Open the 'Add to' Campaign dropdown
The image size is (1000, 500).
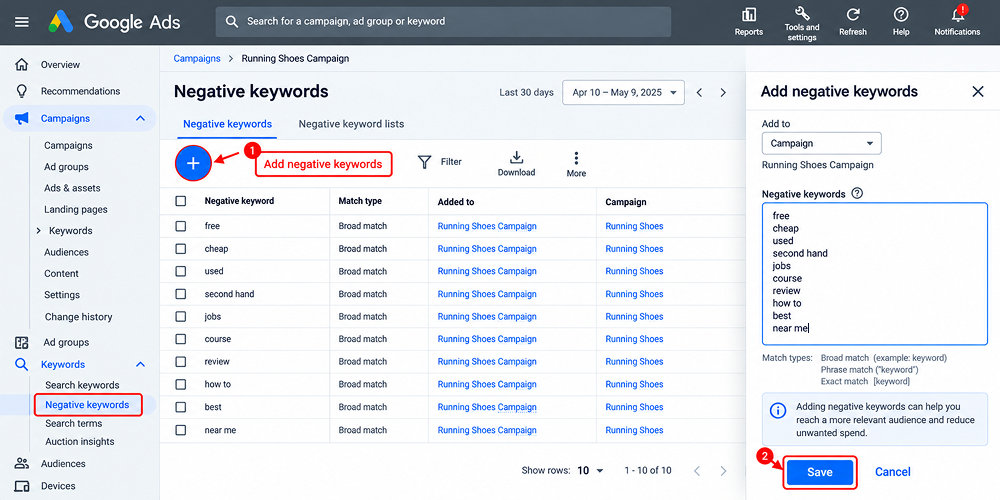point(821,143)
